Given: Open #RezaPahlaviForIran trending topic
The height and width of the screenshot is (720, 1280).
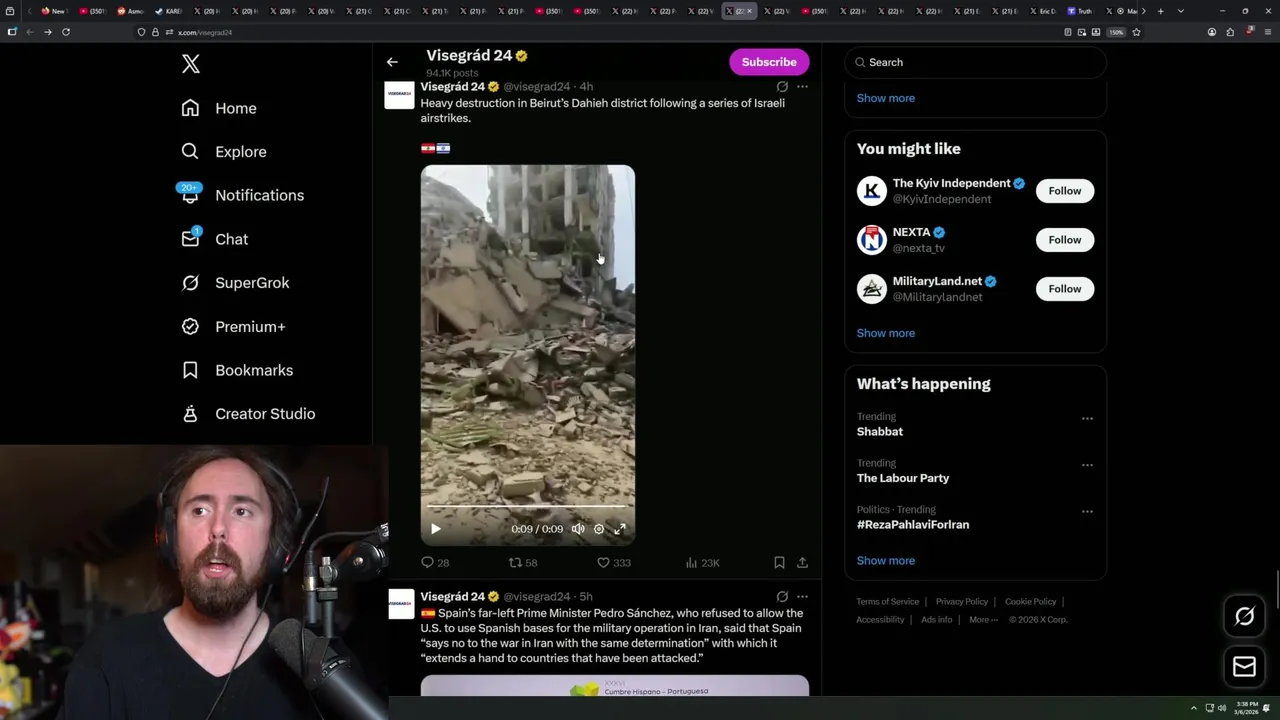Looking at the screenshot, I should (913, 524).
